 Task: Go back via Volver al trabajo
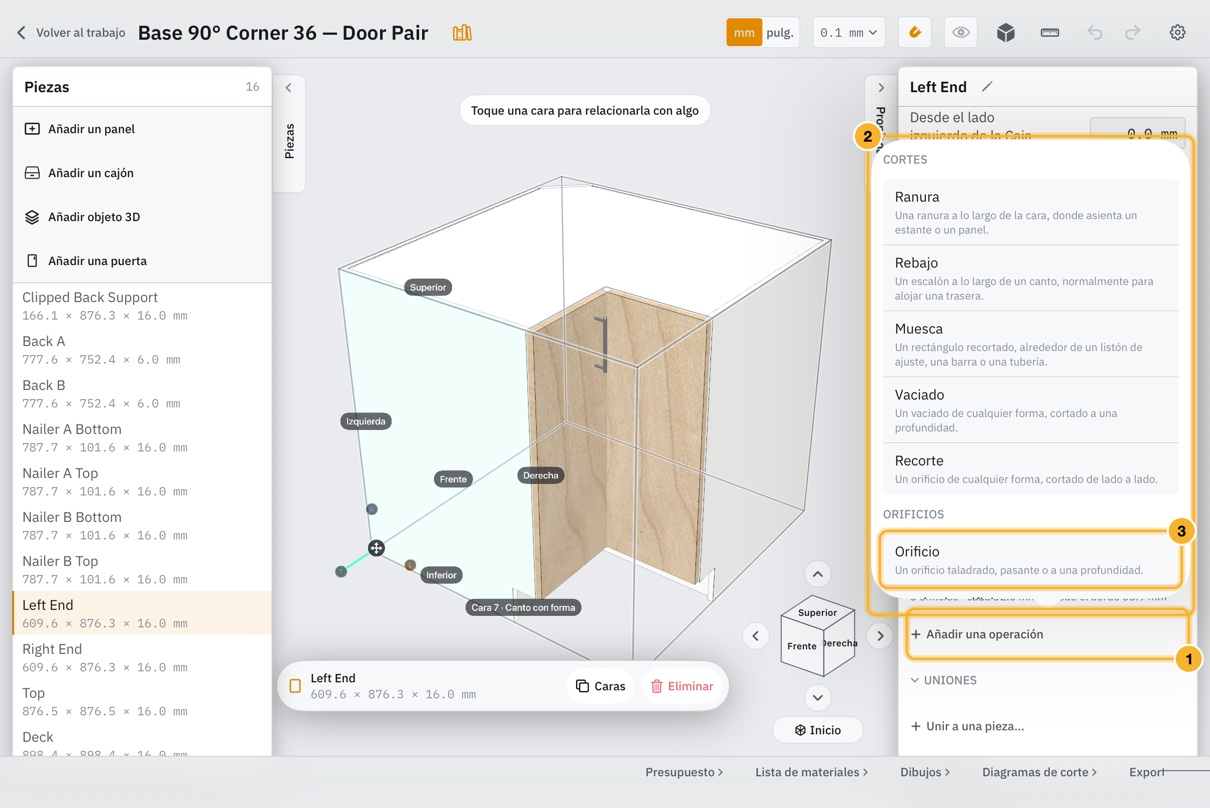[70, 33]
